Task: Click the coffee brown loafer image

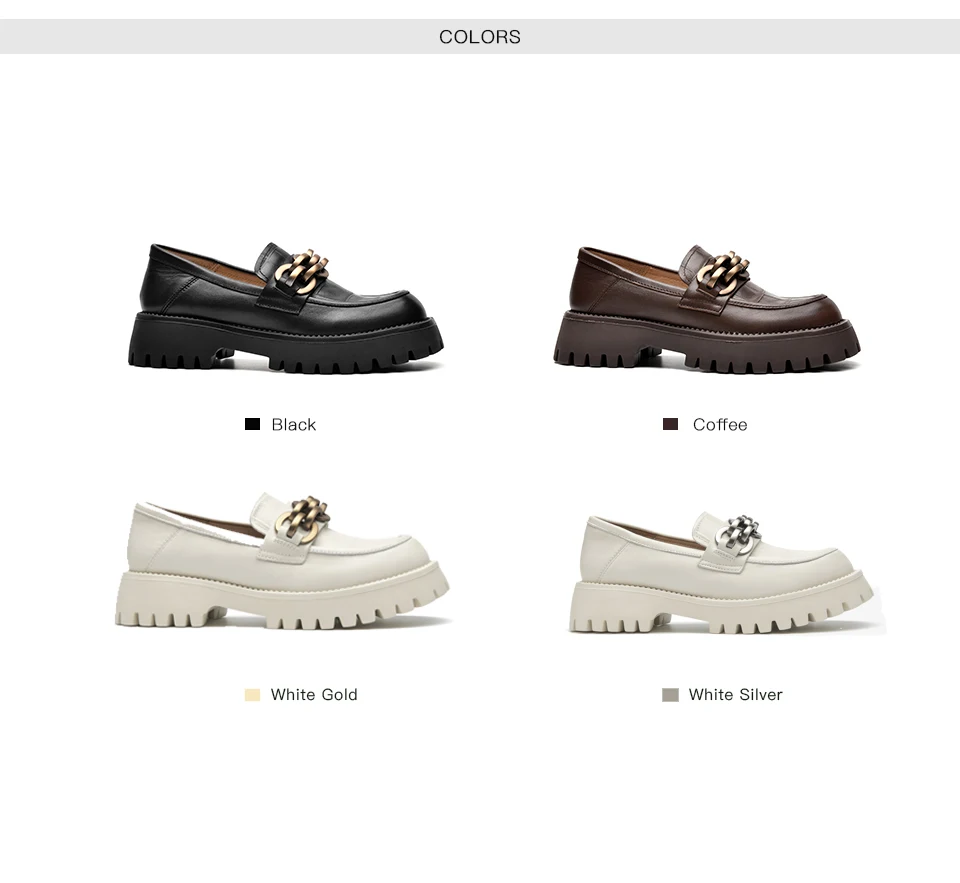Action: pos(707,309)
